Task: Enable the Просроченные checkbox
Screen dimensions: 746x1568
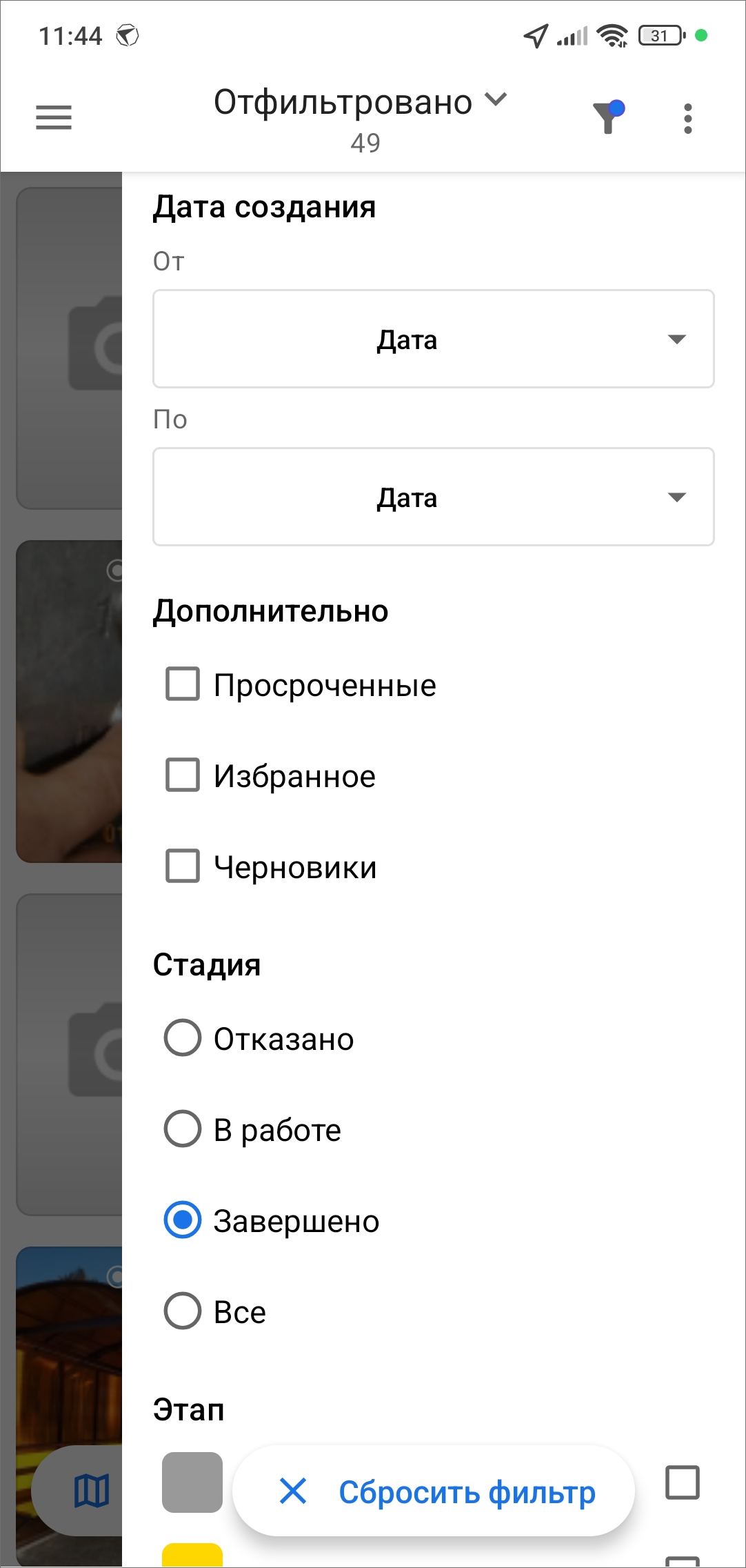Action: click(x=183, y=684)
